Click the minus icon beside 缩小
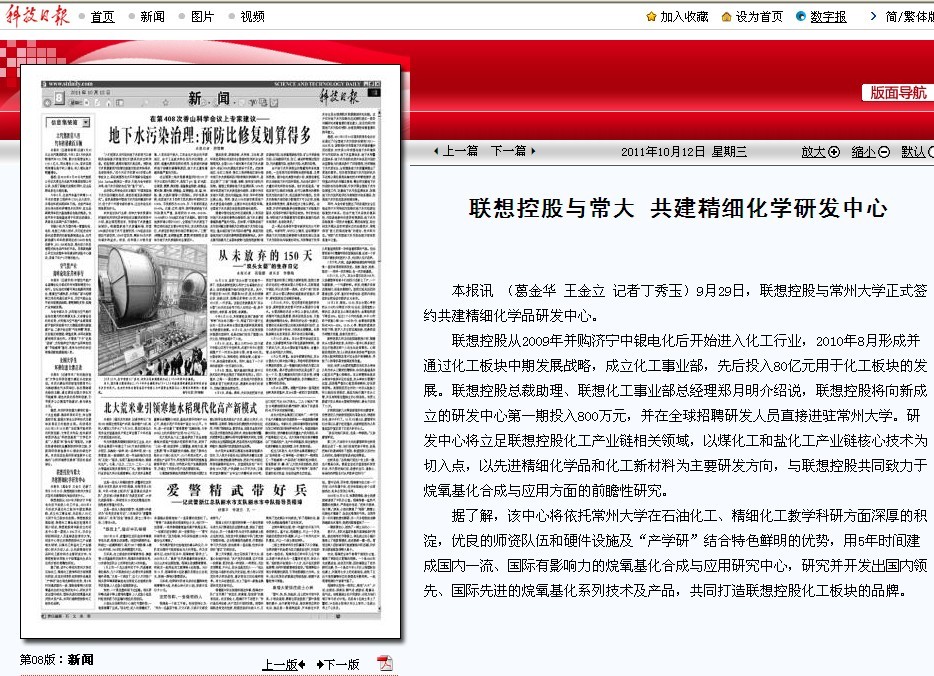This screenshot has height=676, width=934. [x=884, y=152]
